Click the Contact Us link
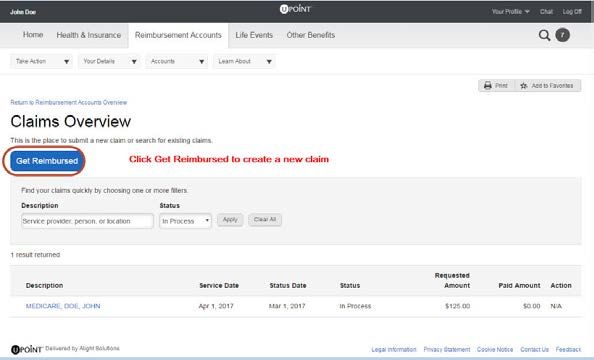This screenshot has width=594, height=360. 534,349
